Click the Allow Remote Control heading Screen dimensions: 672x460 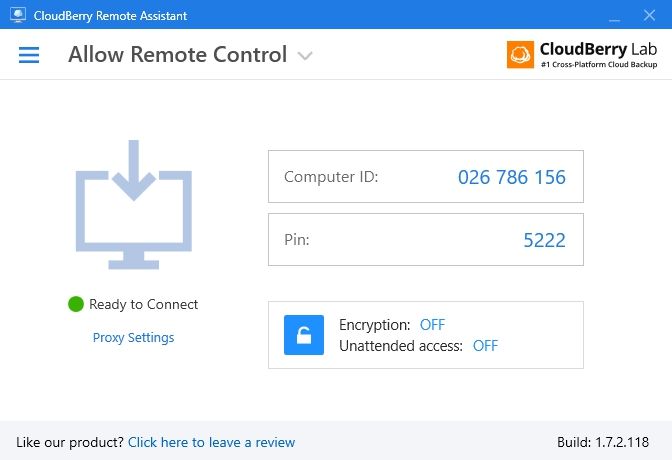pyautogui.click(x=177, y=54)
